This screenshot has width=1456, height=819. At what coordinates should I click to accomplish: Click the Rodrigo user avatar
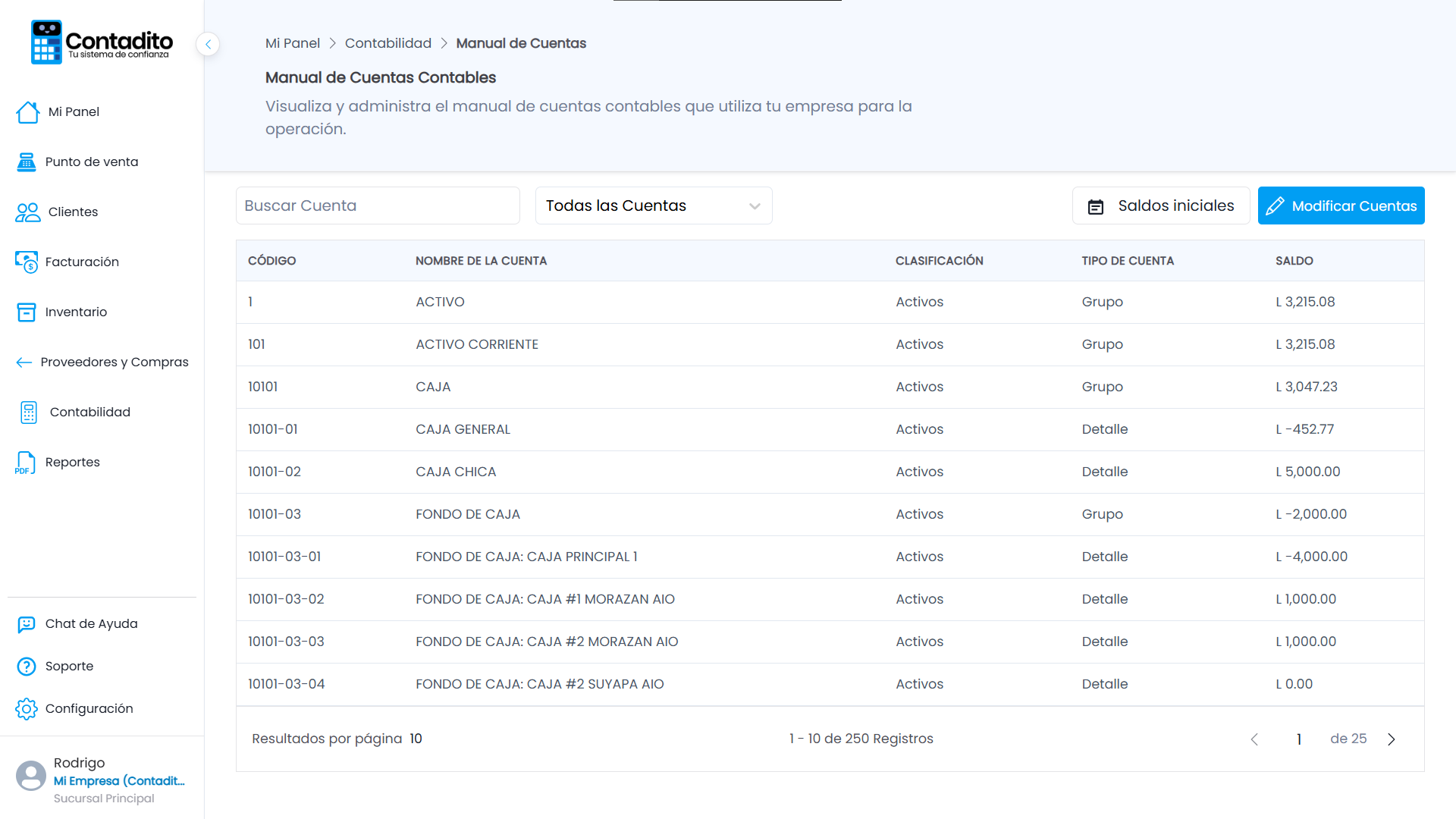pyautogui.click(x=31, y=776)
